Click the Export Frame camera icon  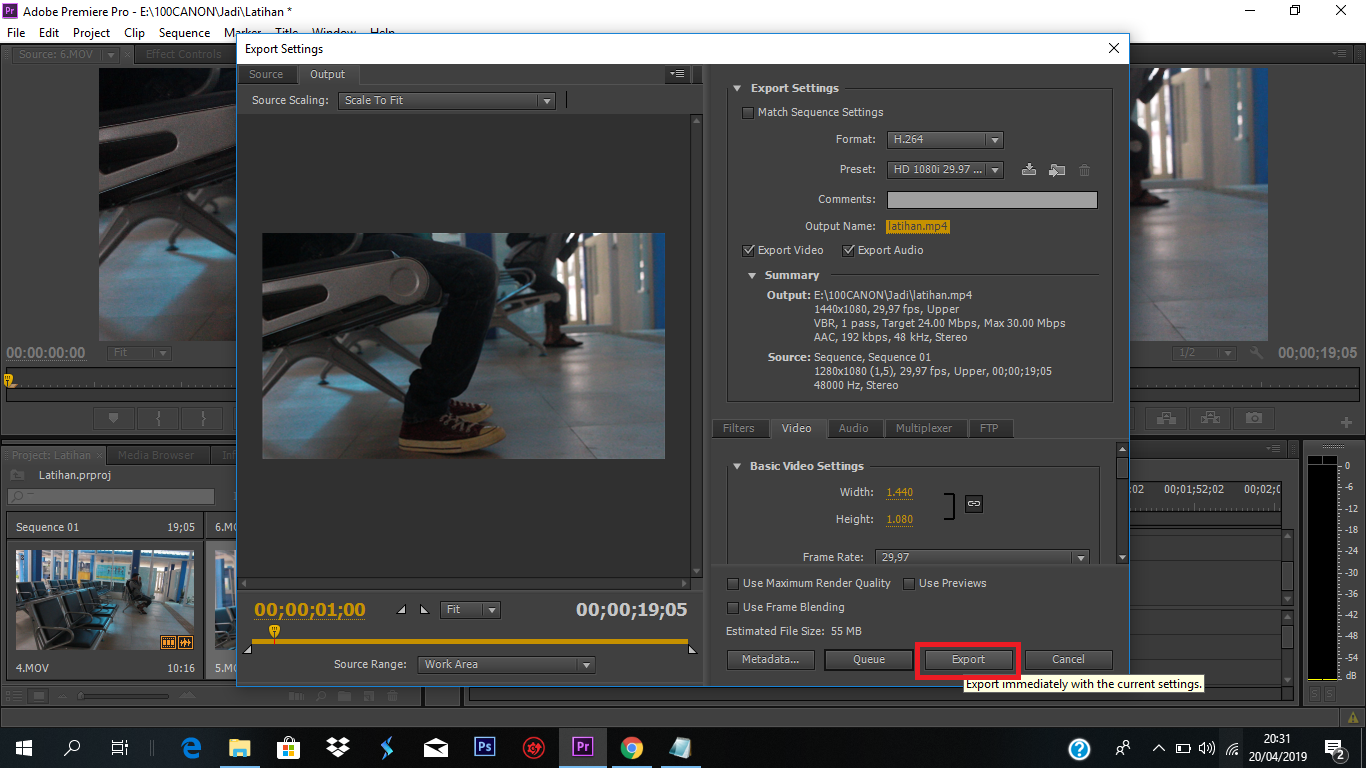click(1254, 418)
